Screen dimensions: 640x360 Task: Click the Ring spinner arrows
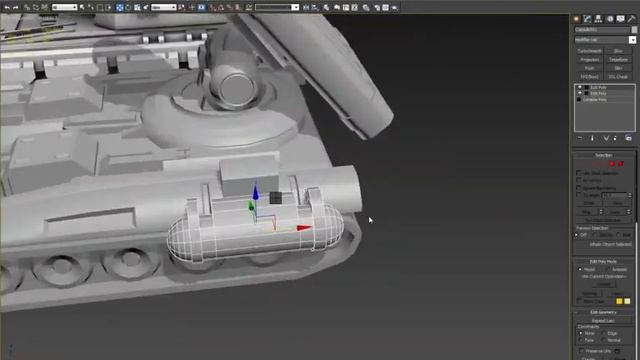[x=601, y=212]
